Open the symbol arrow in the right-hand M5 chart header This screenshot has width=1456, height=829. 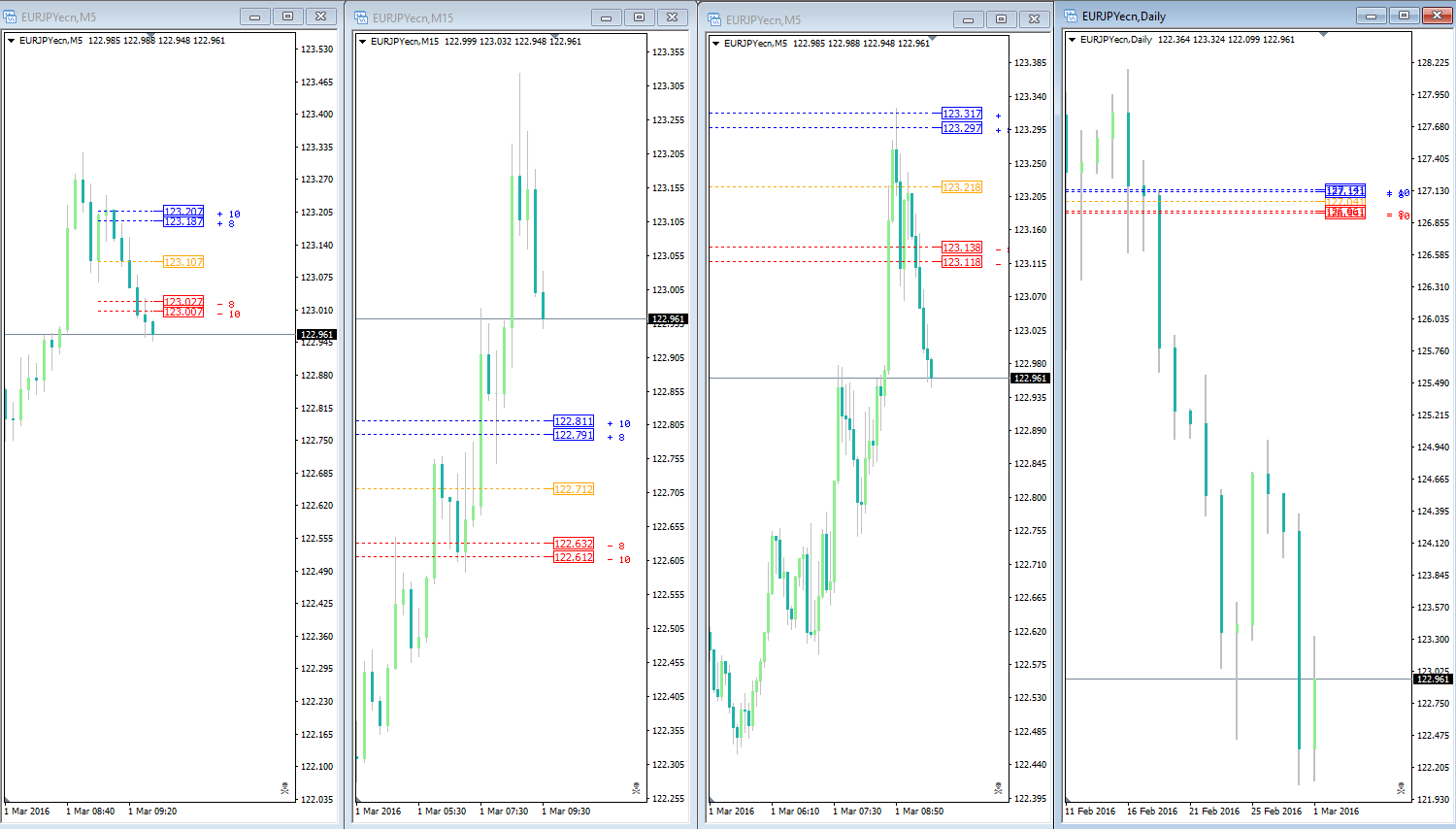(x=715, y=44)
